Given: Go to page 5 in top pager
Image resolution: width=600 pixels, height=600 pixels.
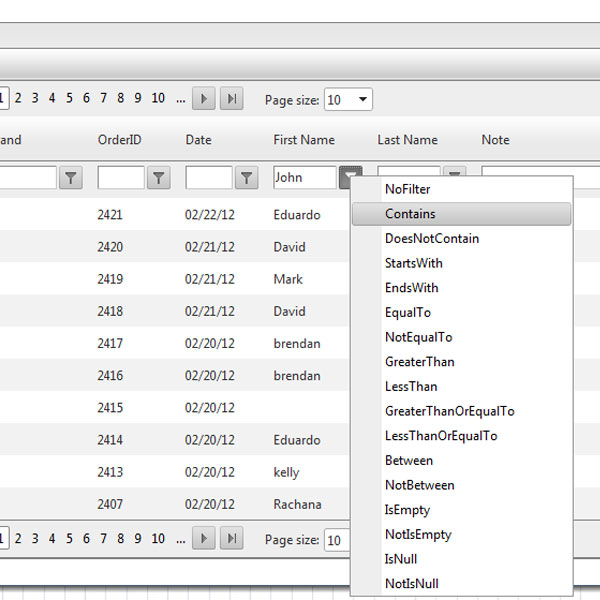Looking at the screenshot, I should coord(69,98).
